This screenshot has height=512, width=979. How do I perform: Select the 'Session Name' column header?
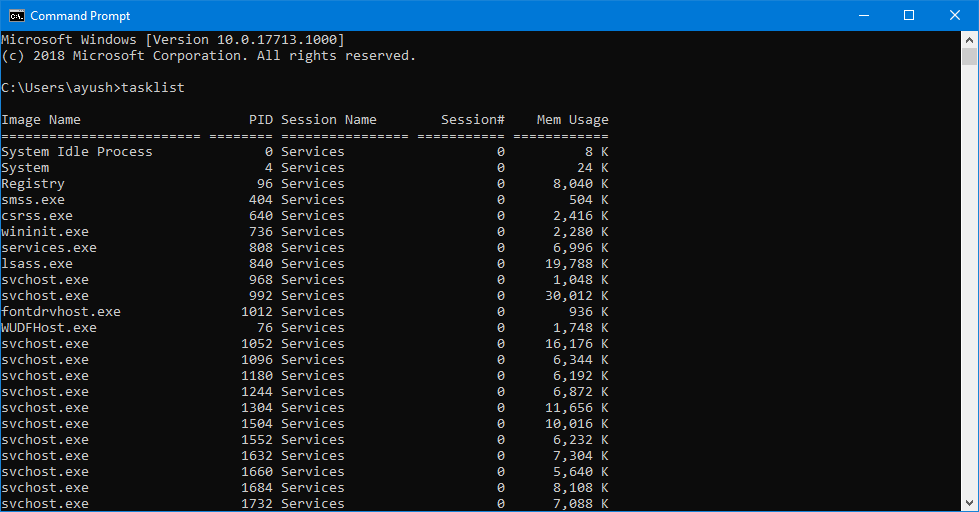click(x=329, y=119)
